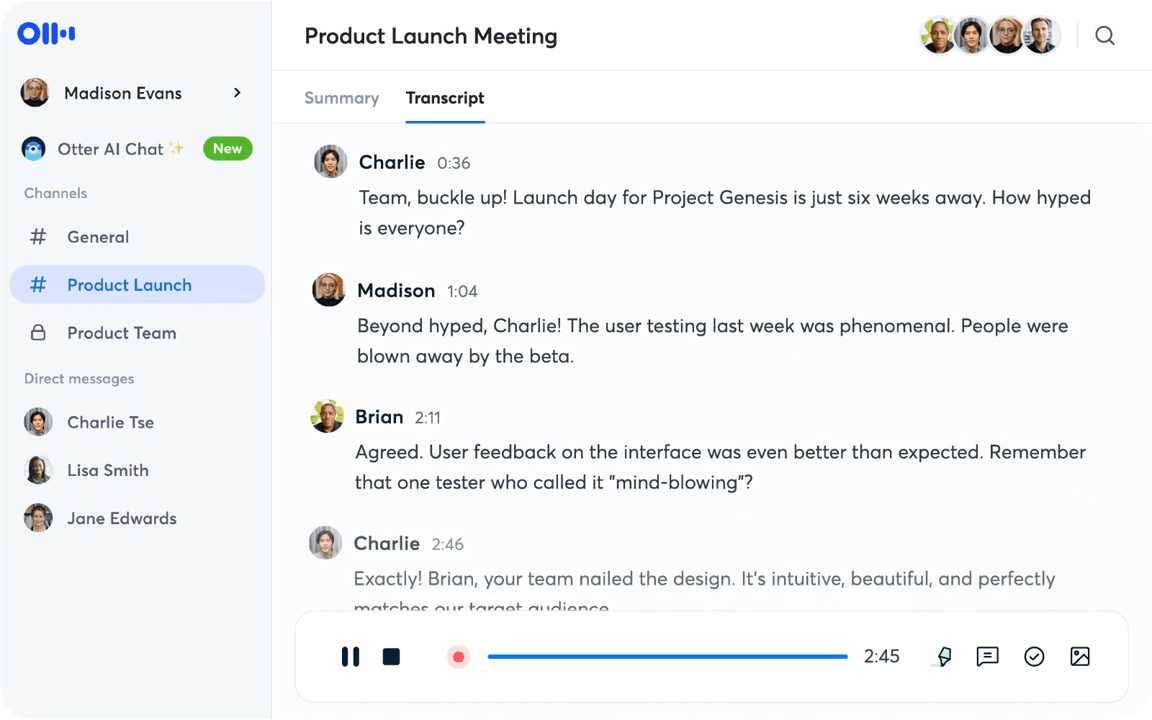1152x720 pixels.
Task: Click the red record indicator button
Action: coord(458,657)
